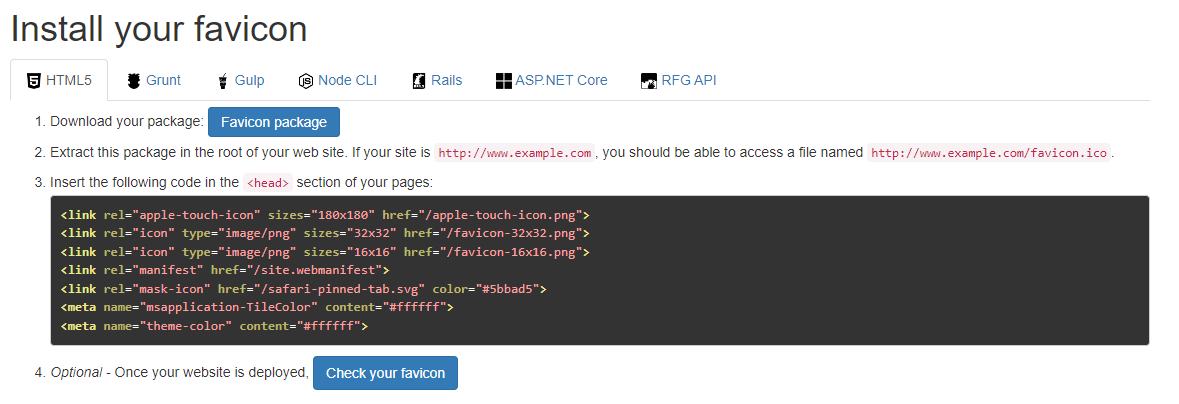Image resolution: width=1179 pixels, height=404 pixels.
Task: Click the ASP.NET Core windows icon
Action: coord(504,80)
